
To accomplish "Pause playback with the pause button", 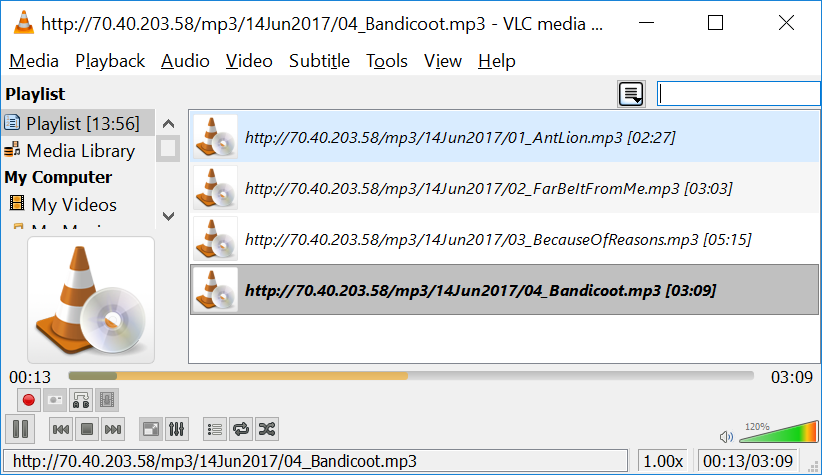I will (20, 429).
